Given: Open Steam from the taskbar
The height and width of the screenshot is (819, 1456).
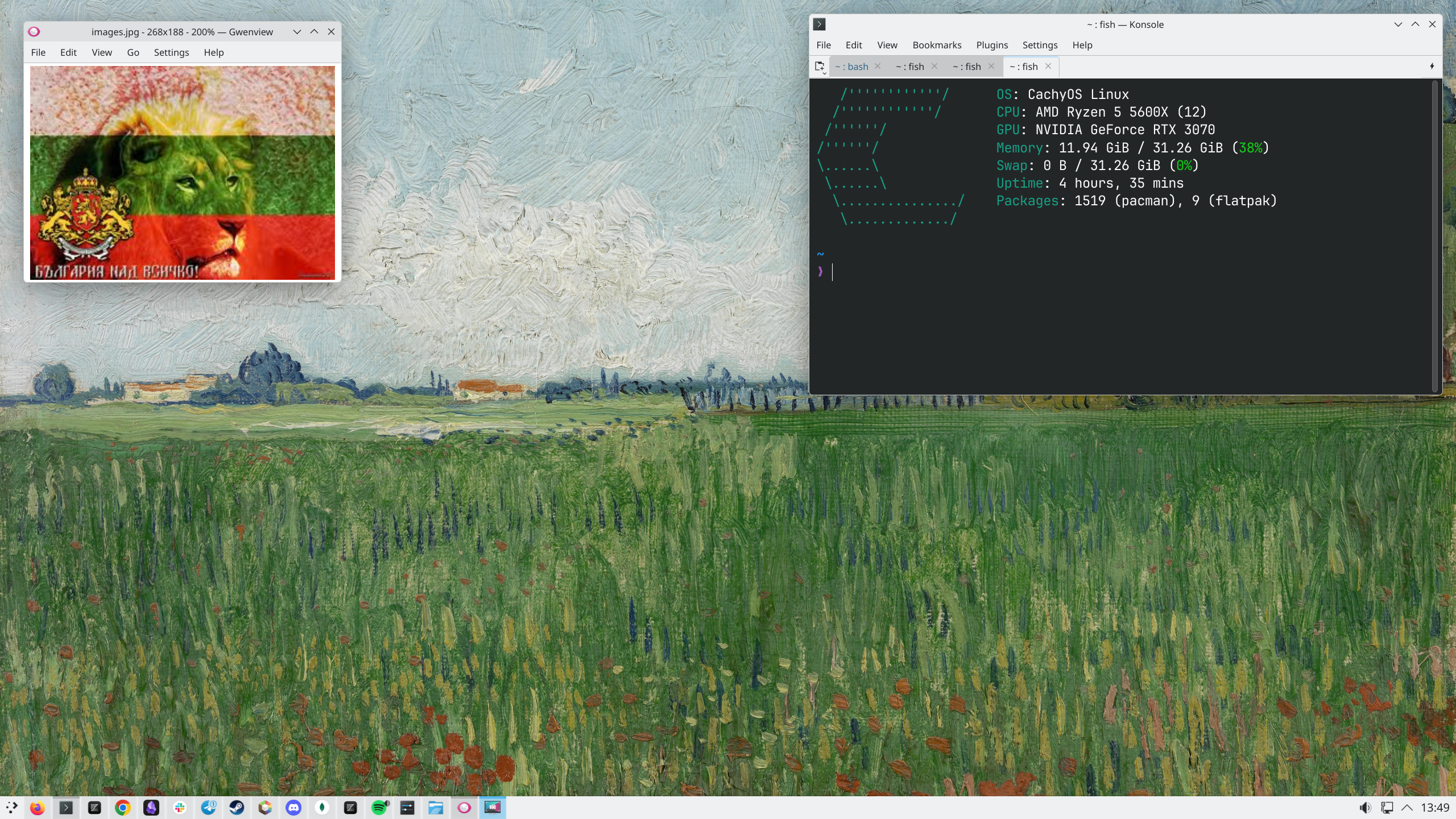Looking at the screenshot, I should (x=237, y=808).
